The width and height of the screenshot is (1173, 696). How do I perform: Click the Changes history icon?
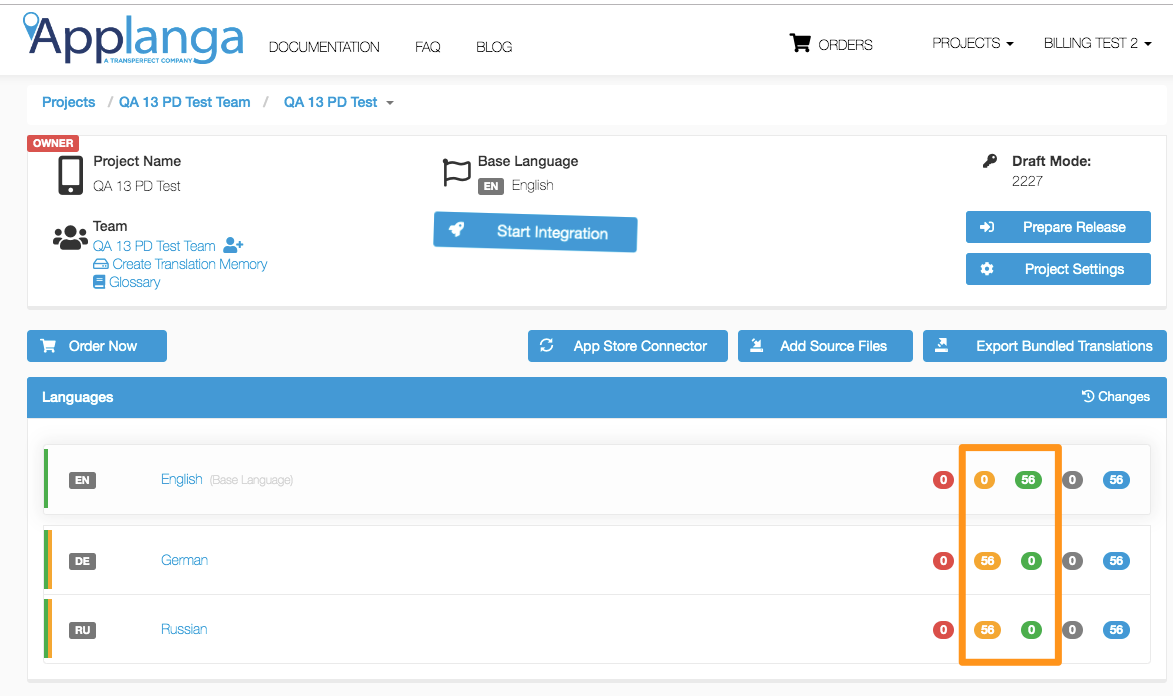[x=1088, y=397]
